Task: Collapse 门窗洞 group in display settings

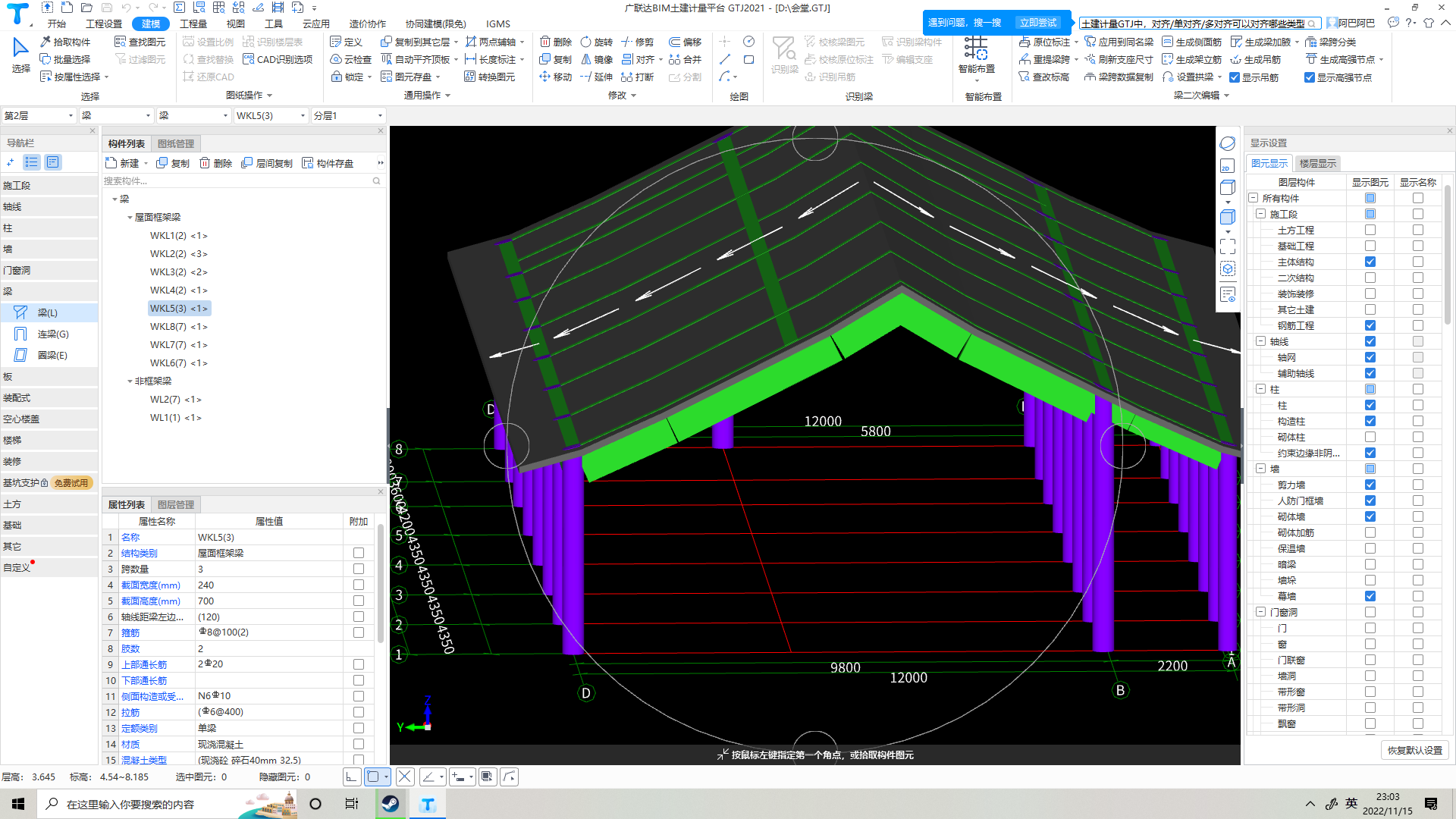Action: coord(1261,612)
